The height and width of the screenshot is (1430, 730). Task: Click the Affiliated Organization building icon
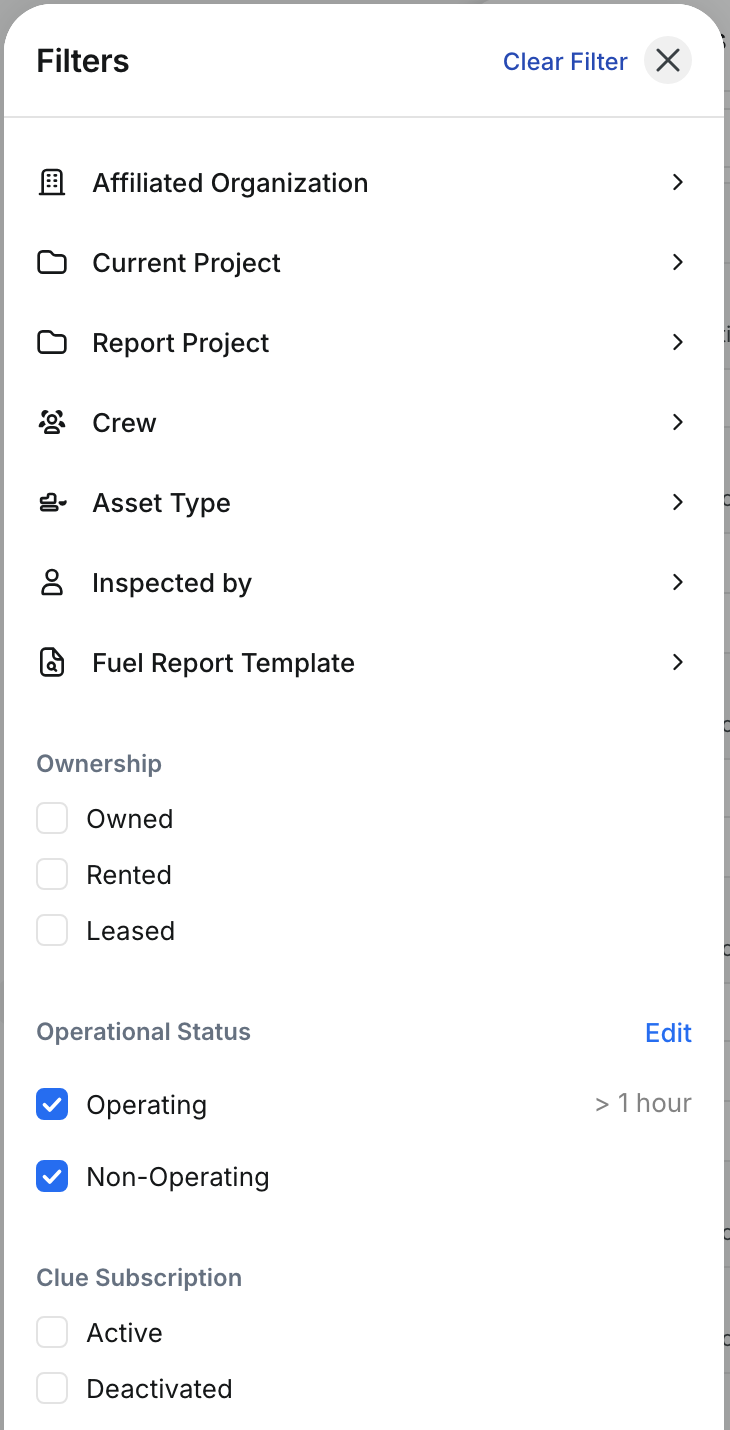click(52, 183)
